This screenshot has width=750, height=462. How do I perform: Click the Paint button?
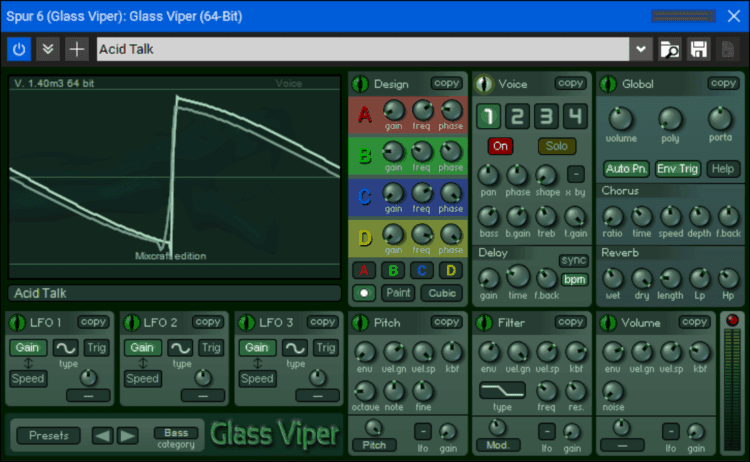[398, 293]
